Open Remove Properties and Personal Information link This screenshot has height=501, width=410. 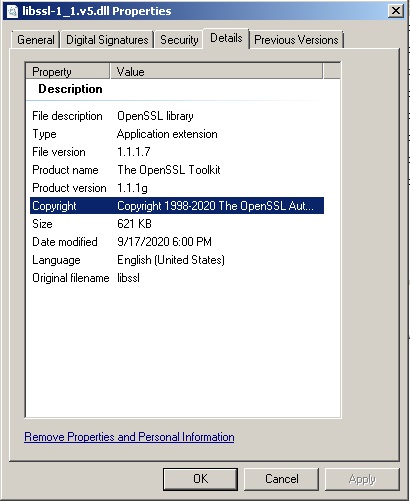coord(129,437)
